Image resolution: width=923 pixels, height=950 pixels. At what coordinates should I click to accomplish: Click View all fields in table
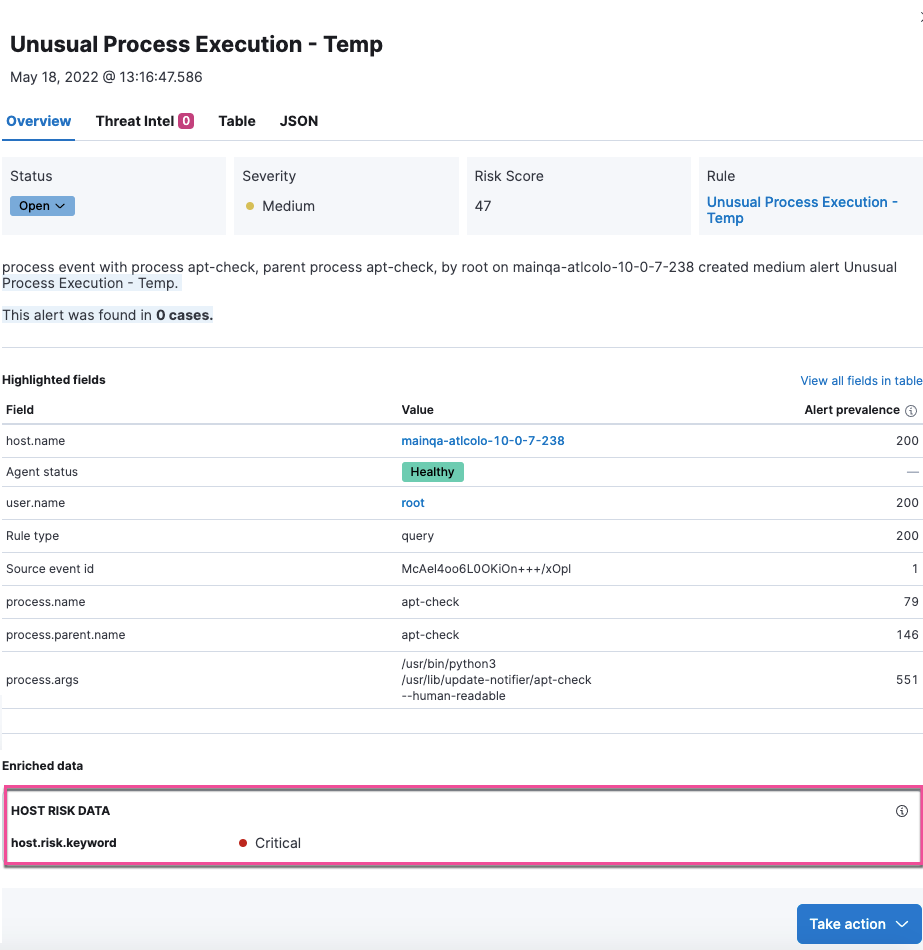tap(861, 381)
